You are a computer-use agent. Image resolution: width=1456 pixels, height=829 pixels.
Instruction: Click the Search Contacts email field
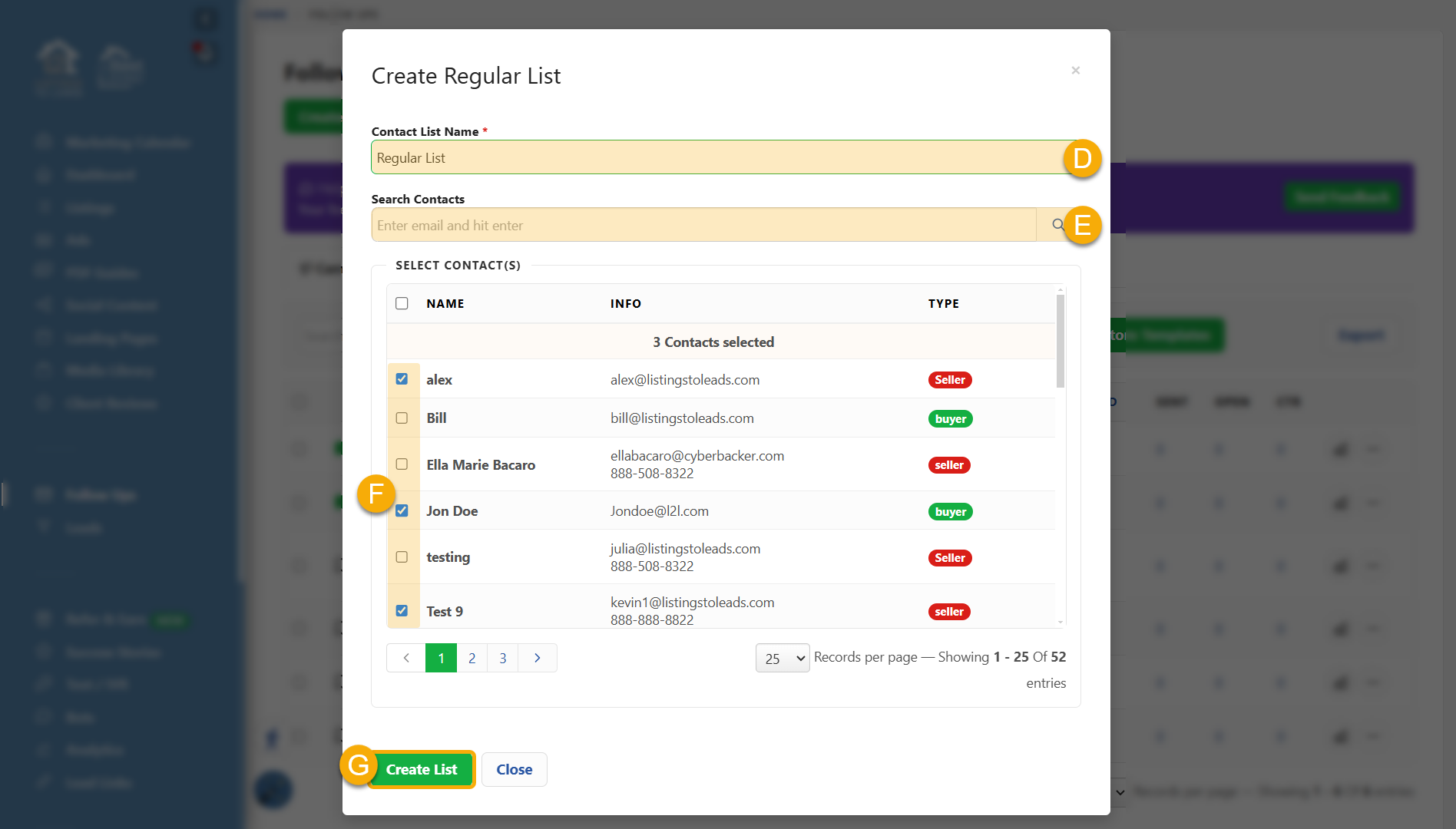pyautogui.click(x=703, y=225)
